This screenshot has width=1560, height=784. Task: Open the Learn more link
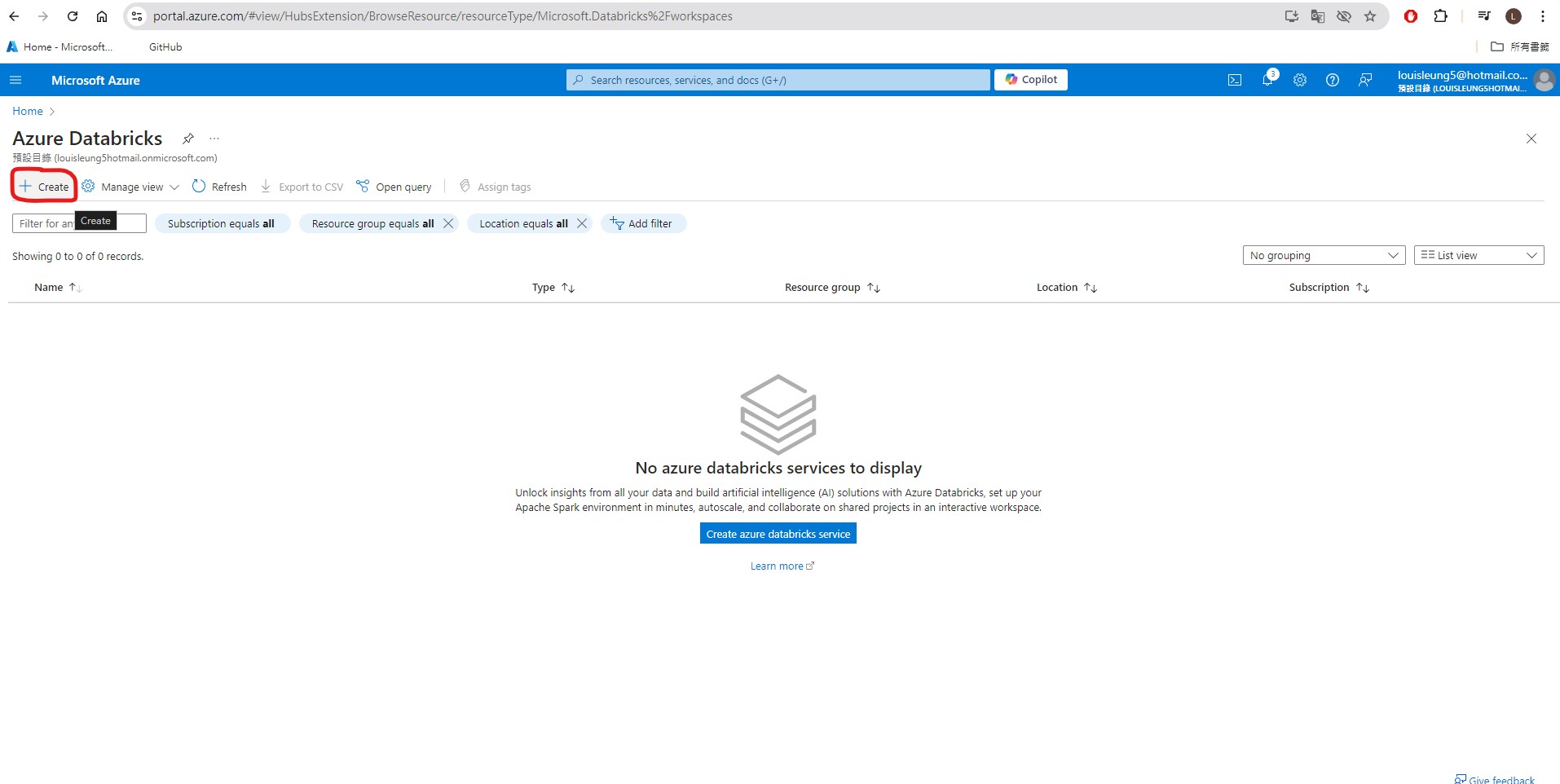pos(777,566)
